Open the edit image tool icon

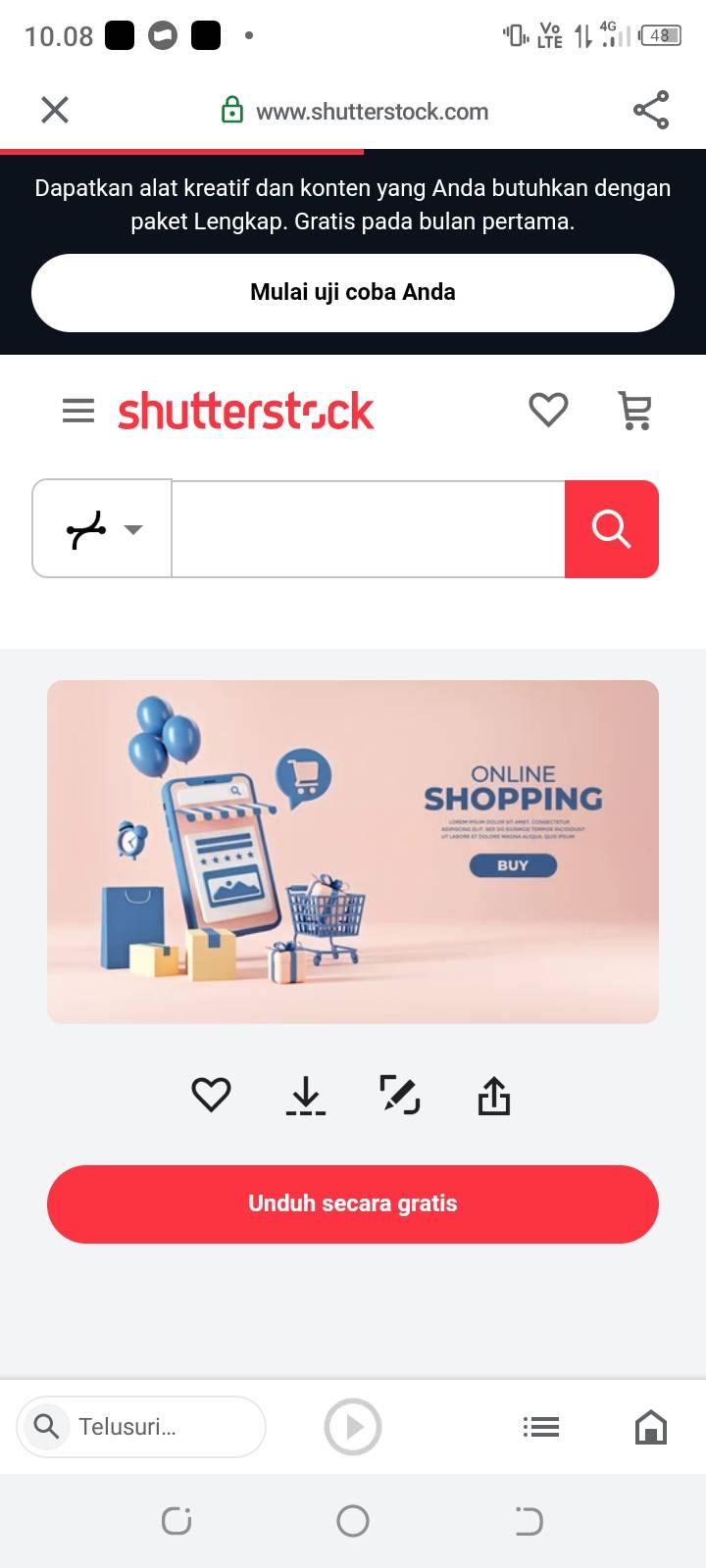(400, 1095)
